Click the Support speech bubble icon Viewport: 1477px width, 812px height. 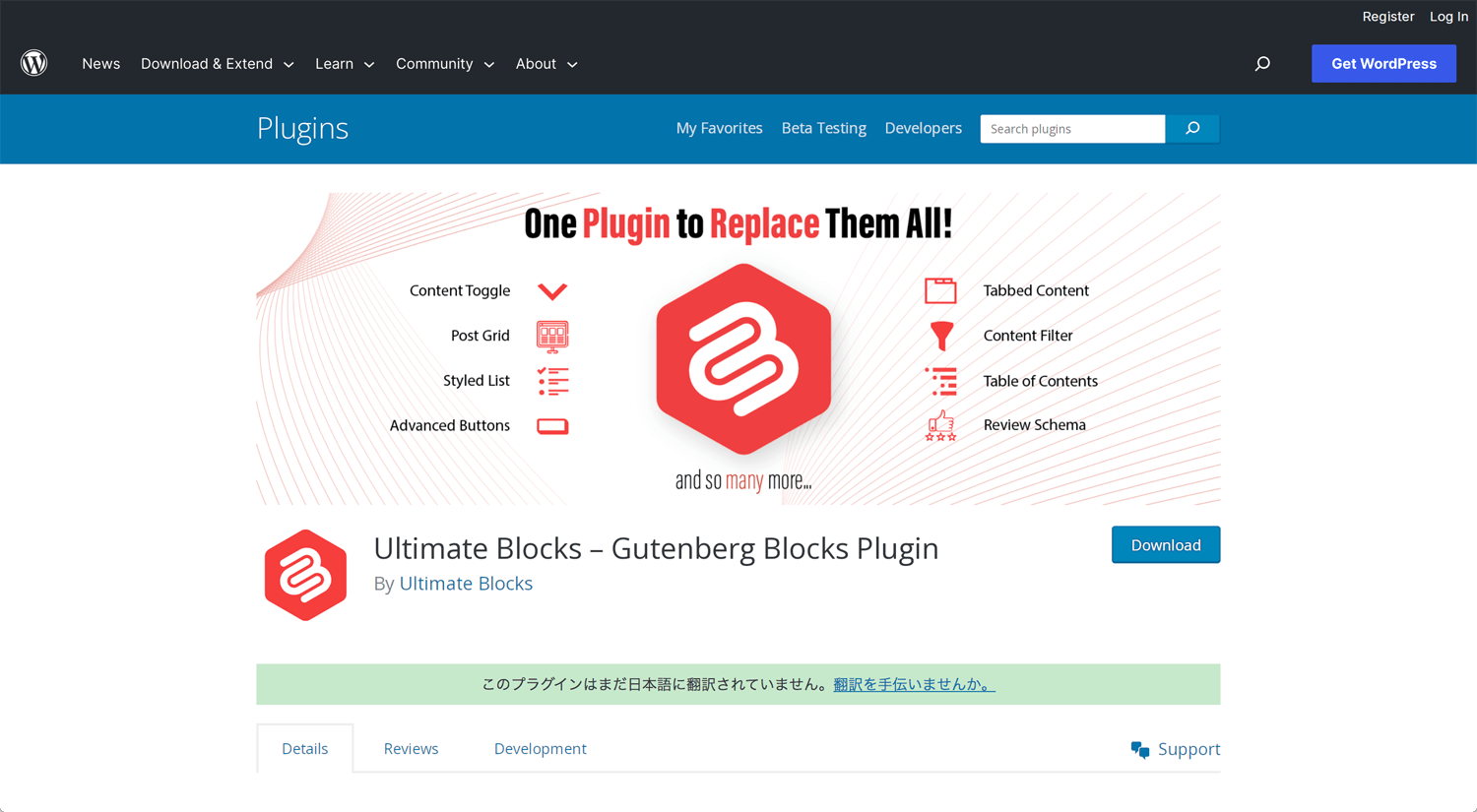(1140, 750)
